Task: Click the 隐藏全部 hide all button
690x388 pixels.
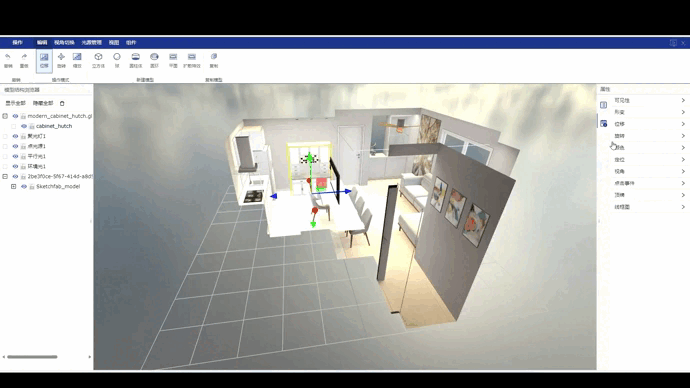Action: coord(43,103)
